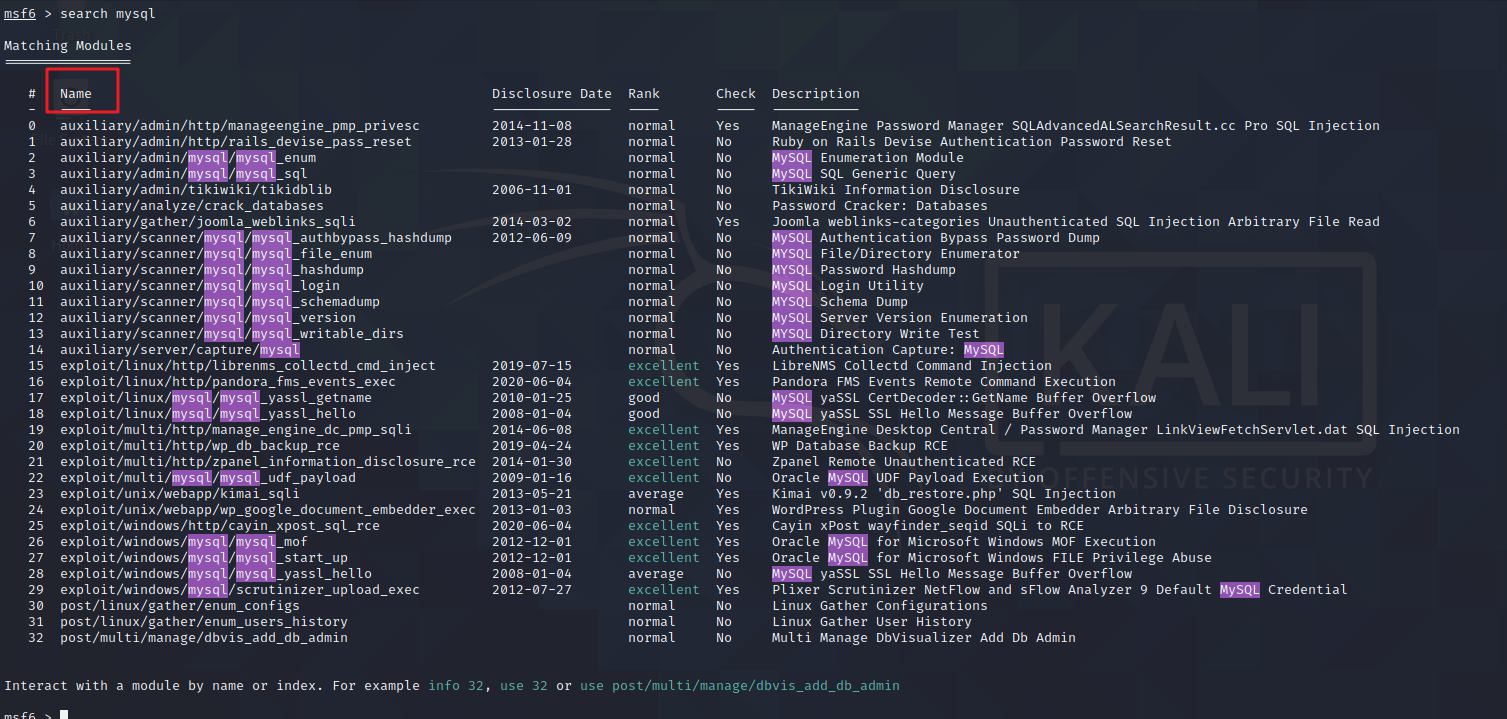1507x719 pixels.
Task: Select module auxiliary/server/capture/mysql
Action: [x=180, y=350]
